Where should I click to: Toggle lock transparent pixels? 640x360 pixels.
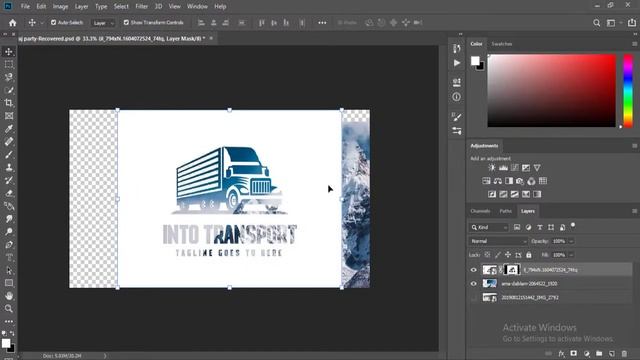(x=487, y=255)
